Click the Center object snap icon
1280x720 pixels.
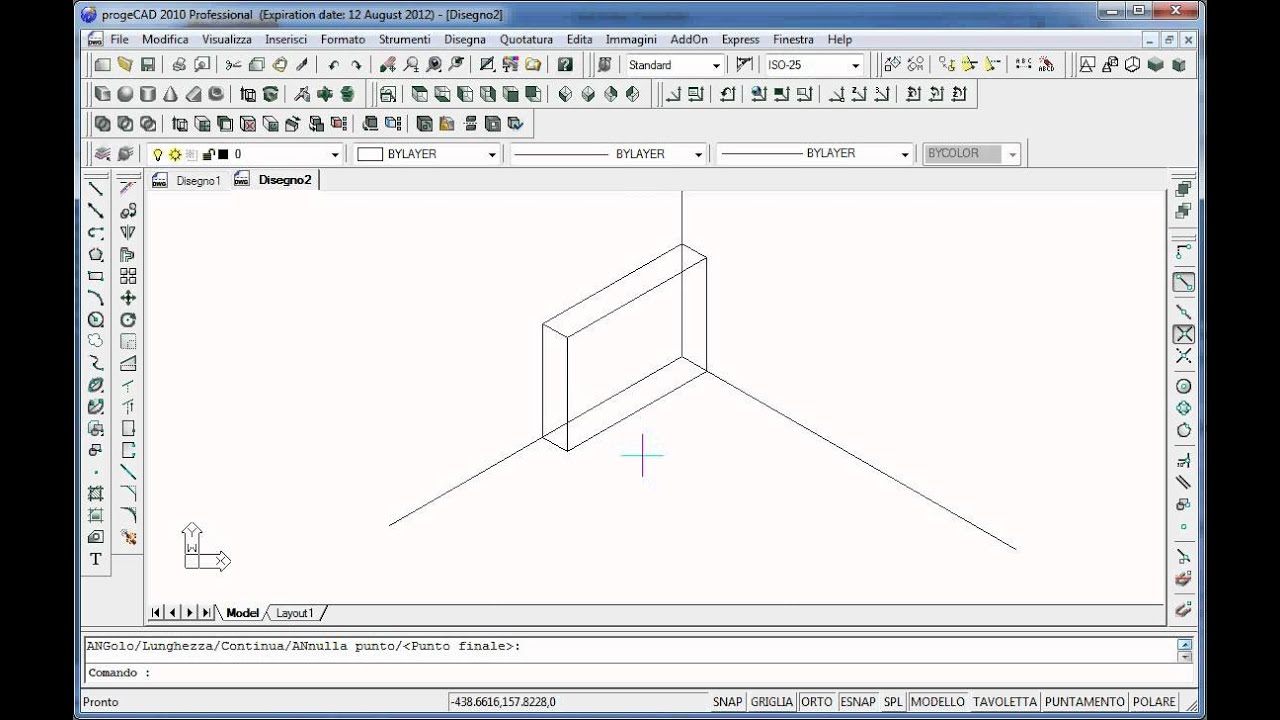click(1184, 386)
